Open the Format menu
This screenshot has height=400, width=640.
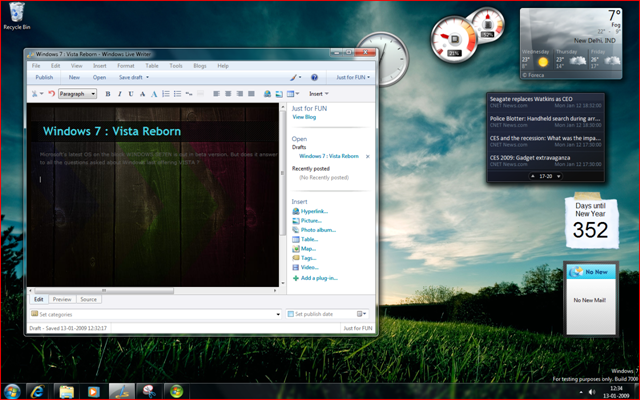coord(126,66)
